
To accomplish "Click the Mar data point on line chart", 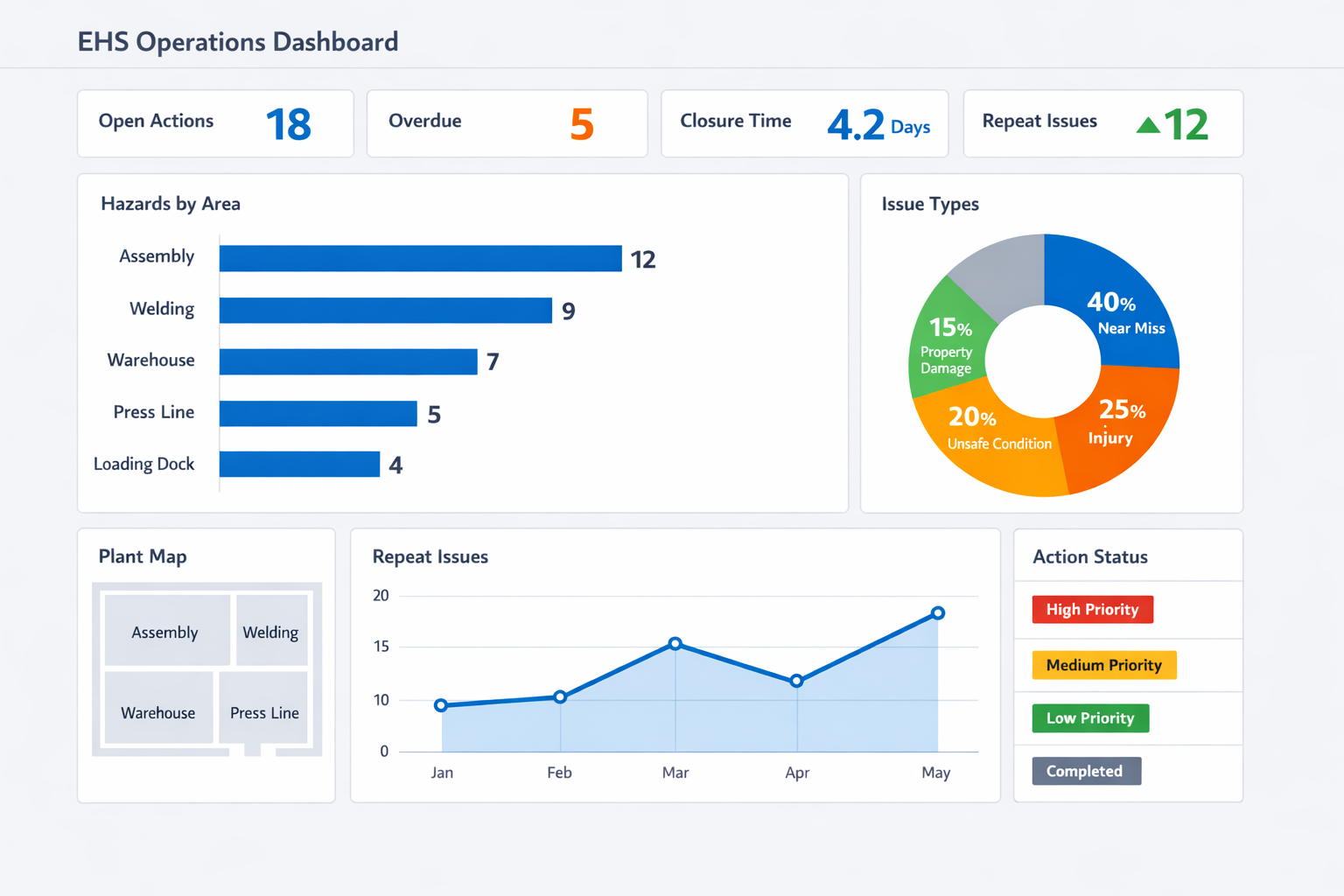I will point(675,644).
